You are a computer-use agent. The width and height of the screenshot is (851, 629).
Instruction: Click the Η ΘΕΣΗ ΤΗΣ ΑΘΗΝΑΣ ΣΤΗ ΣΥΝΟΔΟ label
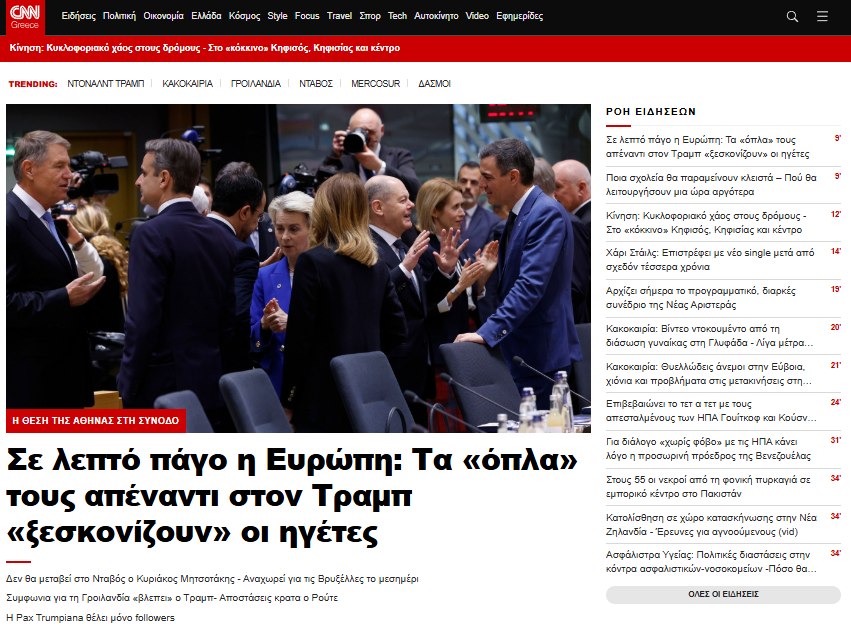(x=96, y=420)
